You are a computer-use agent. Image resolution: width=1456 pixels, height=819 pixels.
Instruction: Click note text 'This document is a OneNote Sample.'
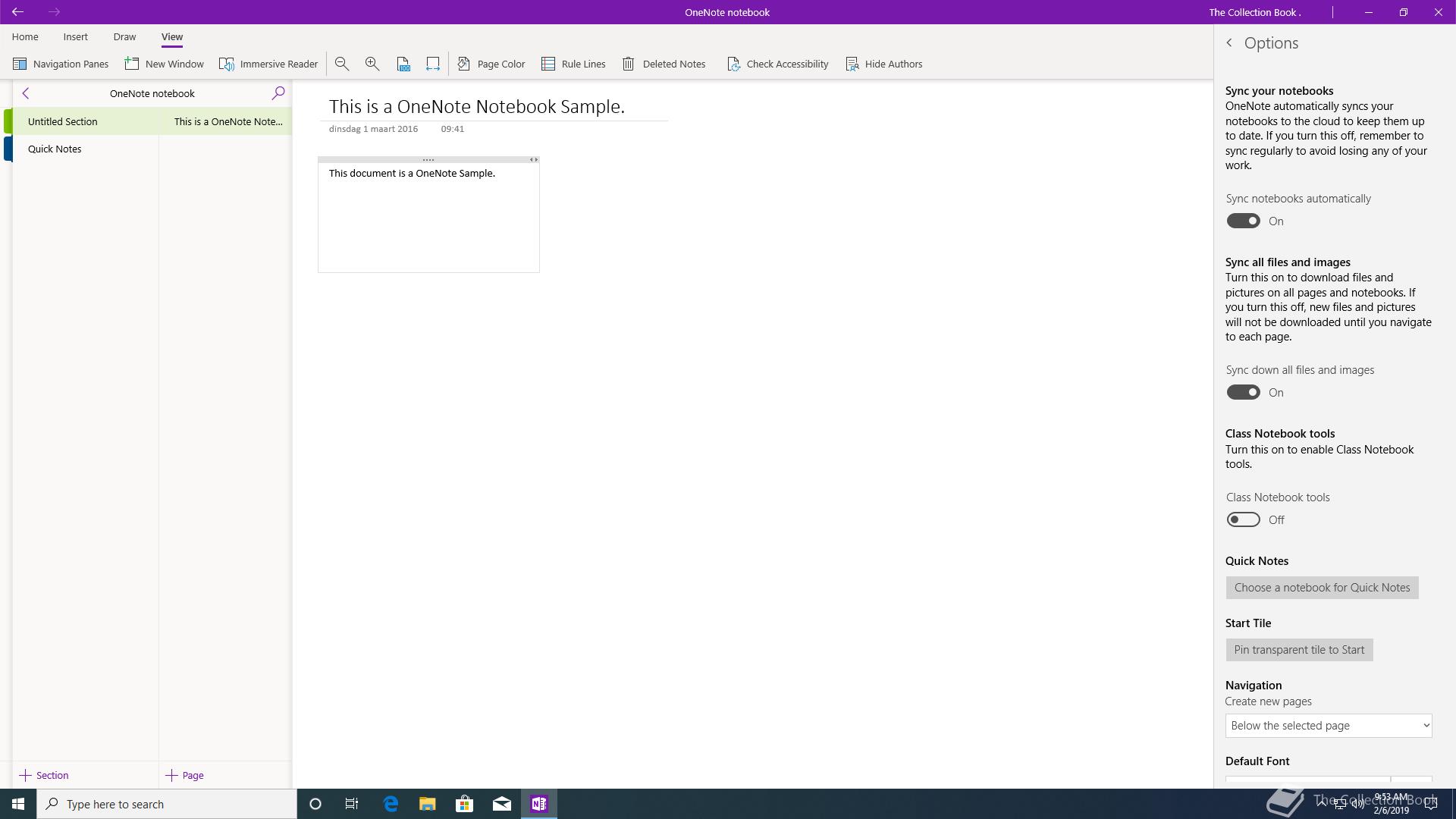click(x=412, y=173)
